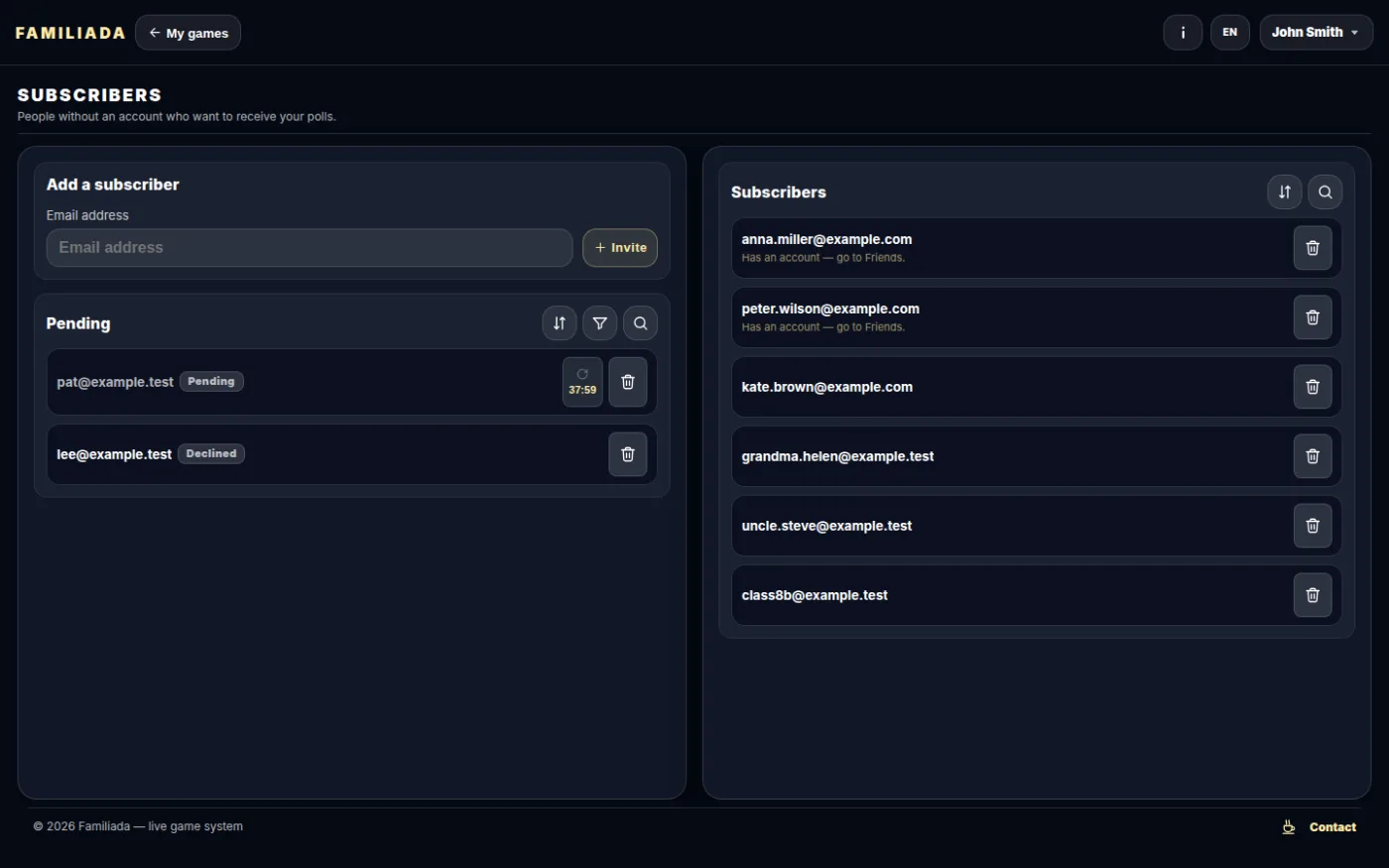Image resolution: width=1389 pixels, height=868 pixels.
Task: Remove subscriber anna.miller@example.com
Action: point(1313,248)
